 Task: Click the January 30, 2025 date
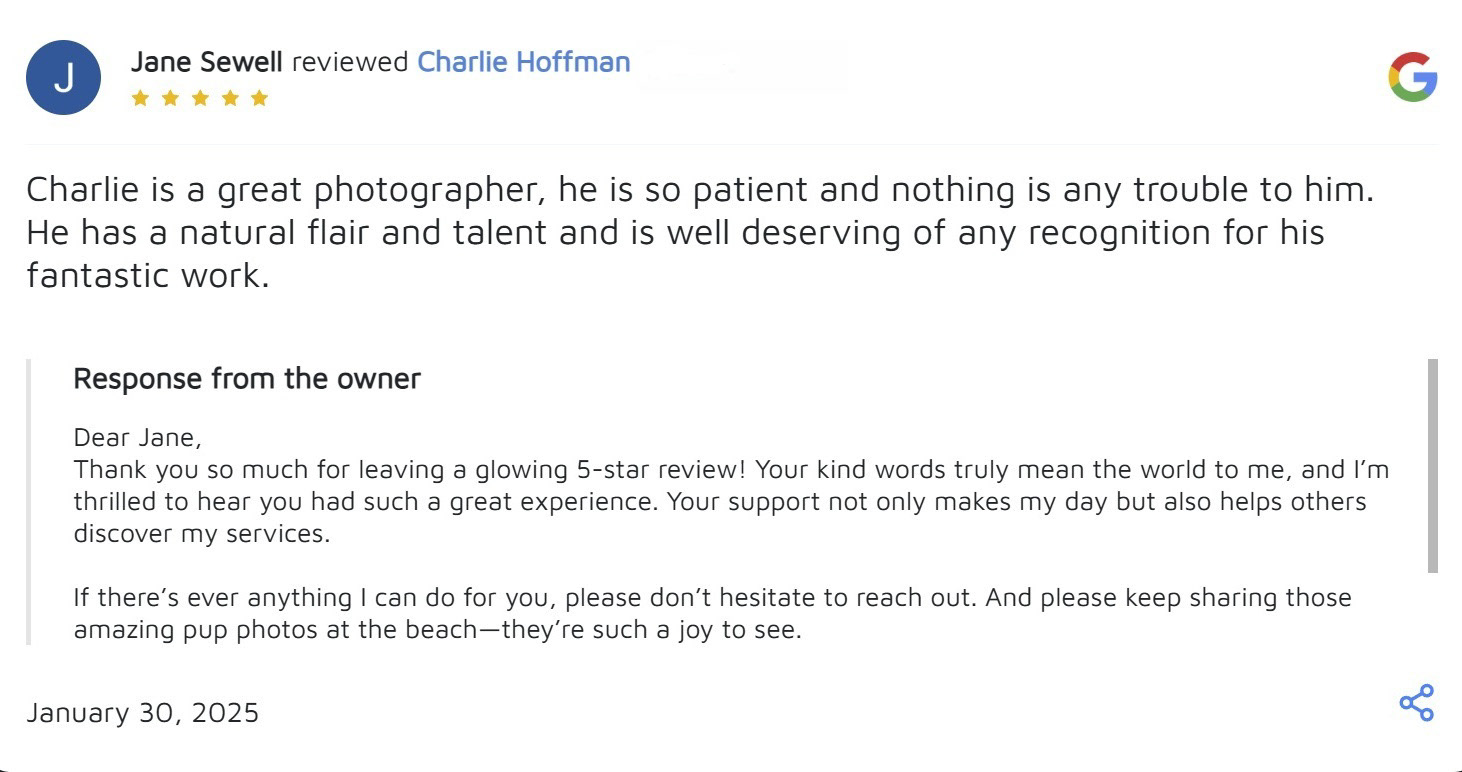coord(142,712)
